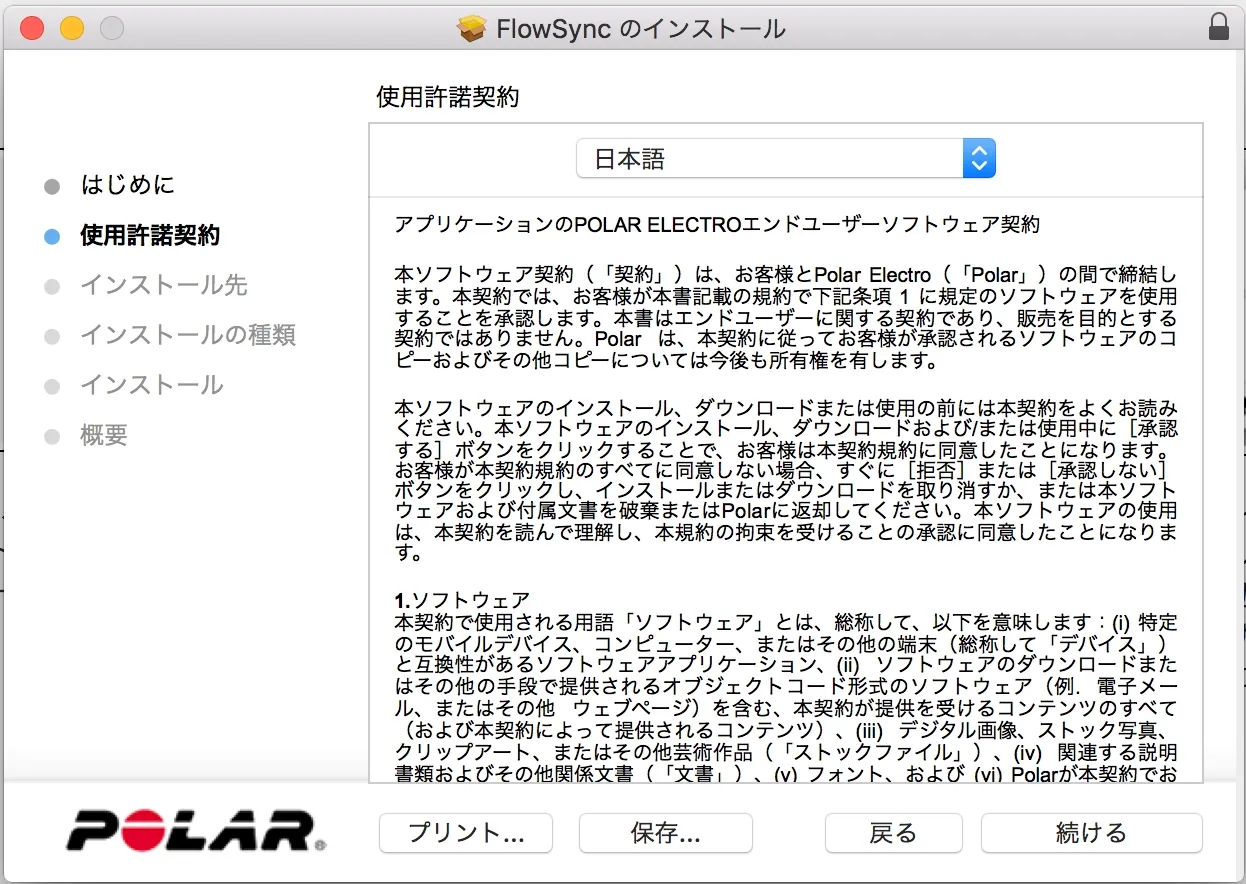
Task: Click the FlowSync のインストール window title
Action: pyautogui.click(x=640, y=29)
